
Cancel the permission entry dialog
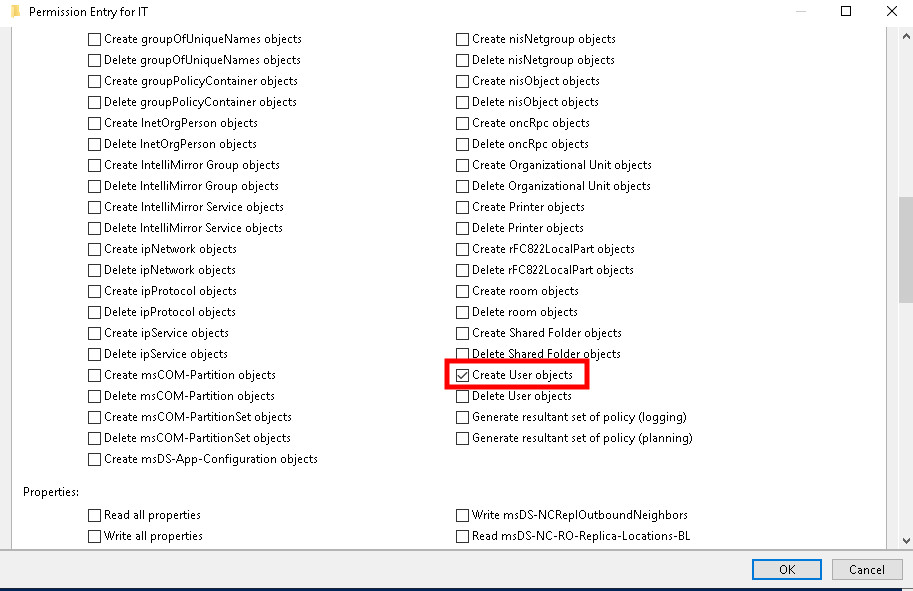click(867, 569)
